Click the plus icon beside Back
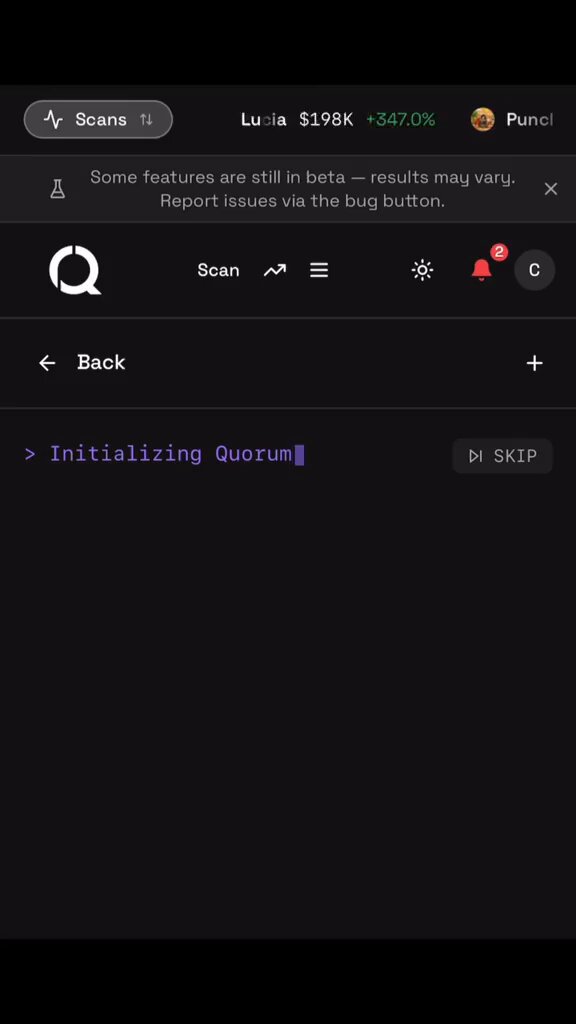This screenshot has height=1024, width=576. point(534,363)
